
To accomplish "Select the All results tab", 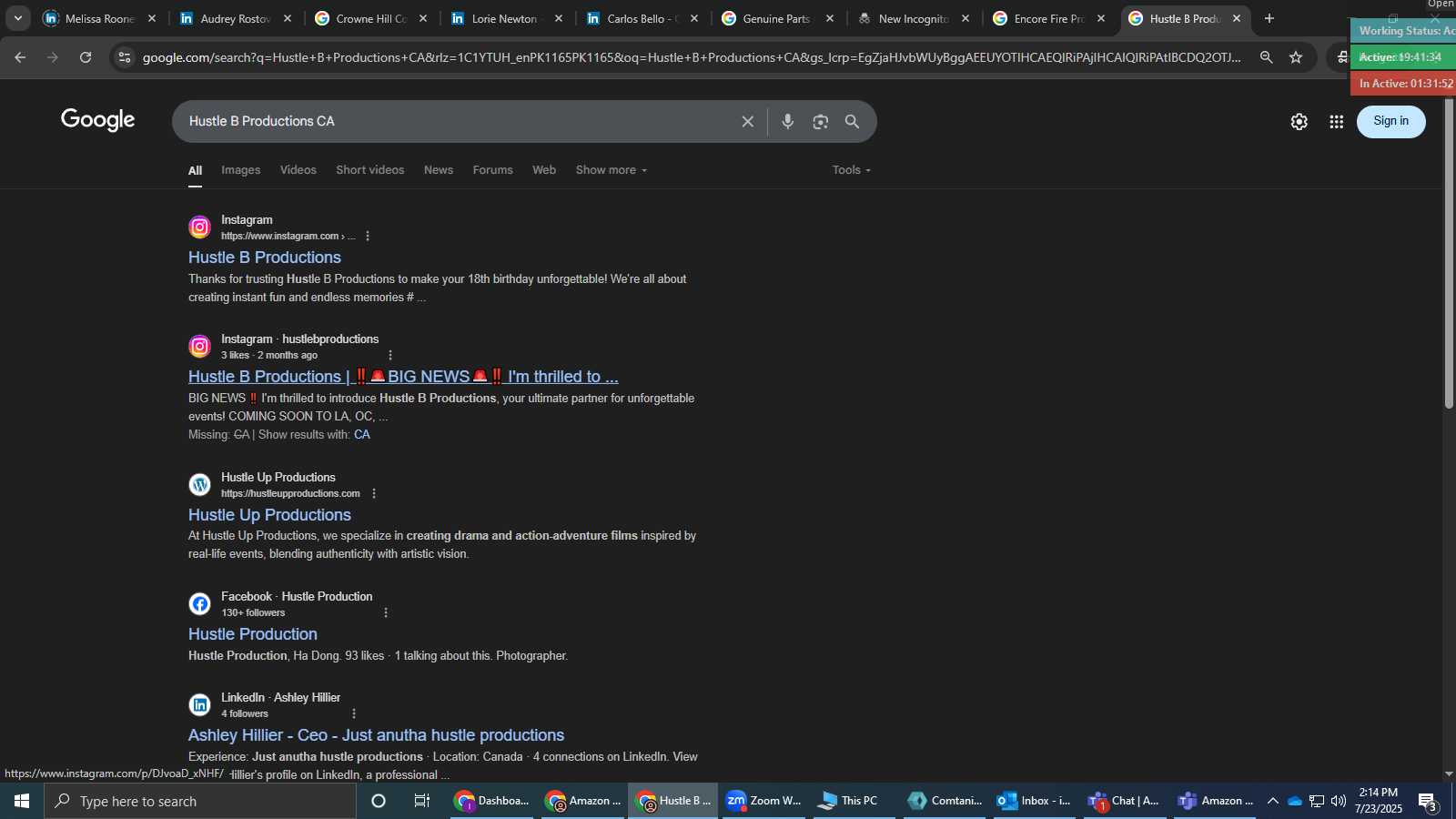I will 196,170.
